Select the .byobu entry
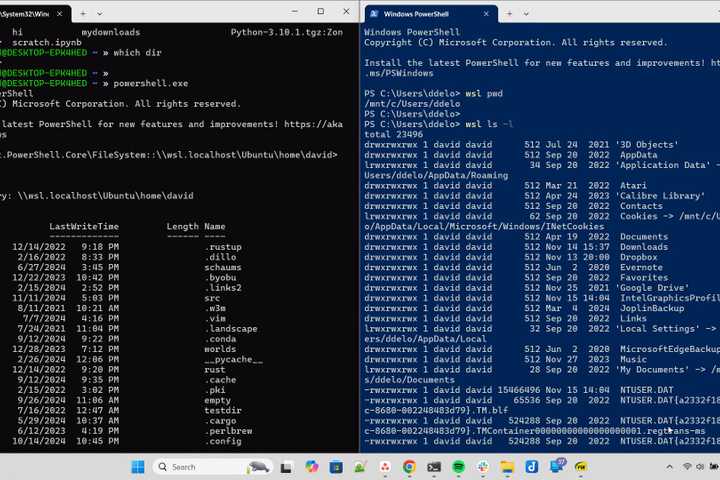 coord(220,277)
